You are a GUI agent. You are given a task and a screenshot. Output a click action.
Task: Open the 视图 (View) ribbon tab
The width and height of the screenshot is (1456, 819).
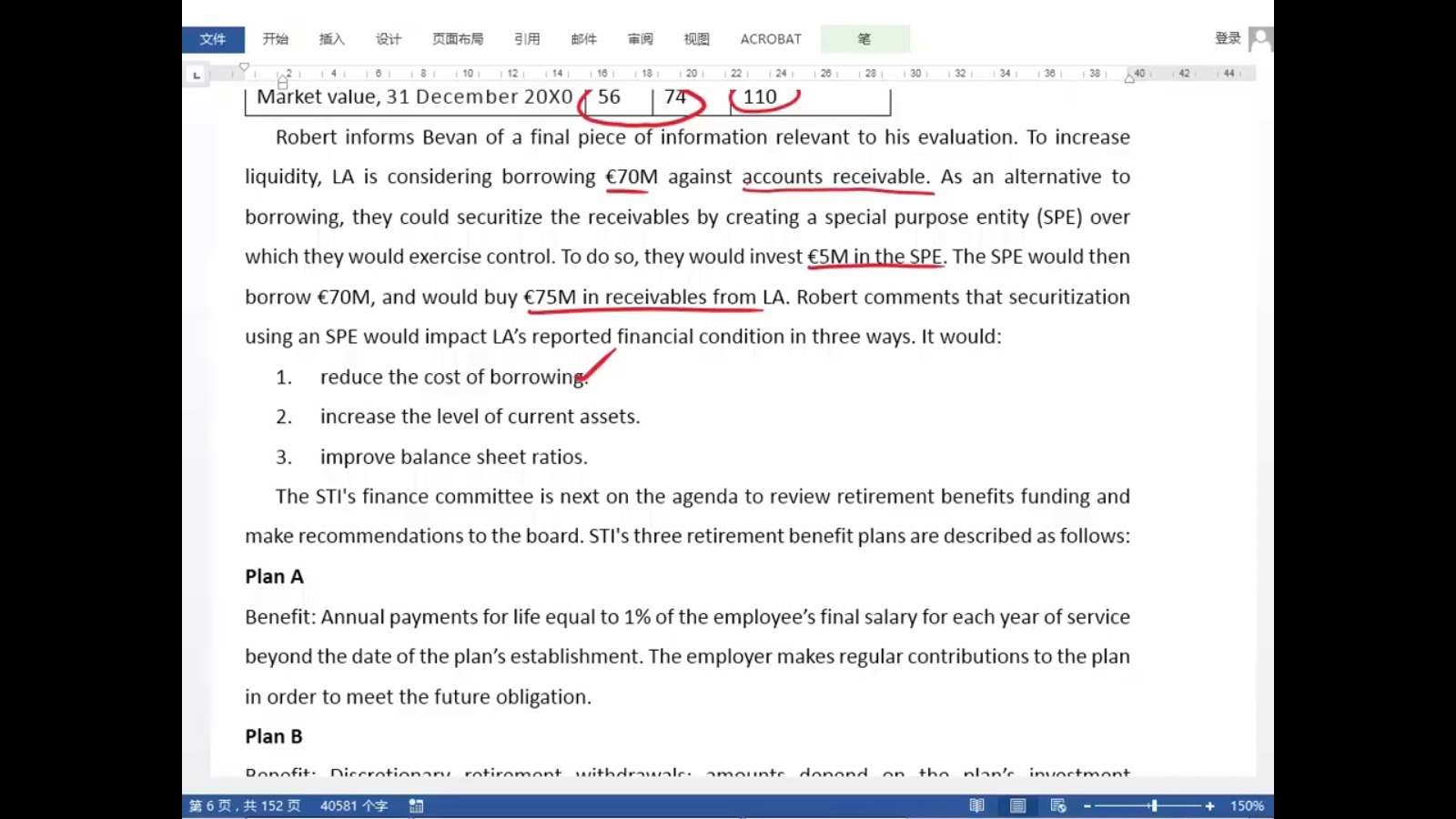(x=696, y=39)
